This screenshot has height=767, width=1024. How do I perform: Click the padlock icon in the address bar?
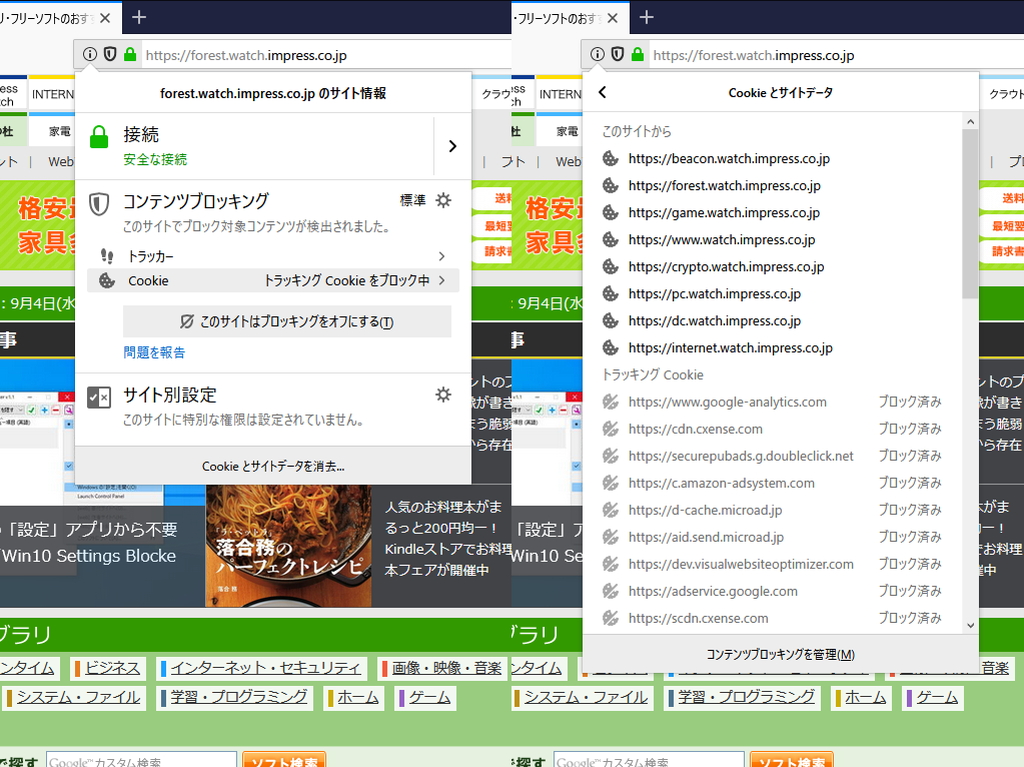tap(131, 54)
